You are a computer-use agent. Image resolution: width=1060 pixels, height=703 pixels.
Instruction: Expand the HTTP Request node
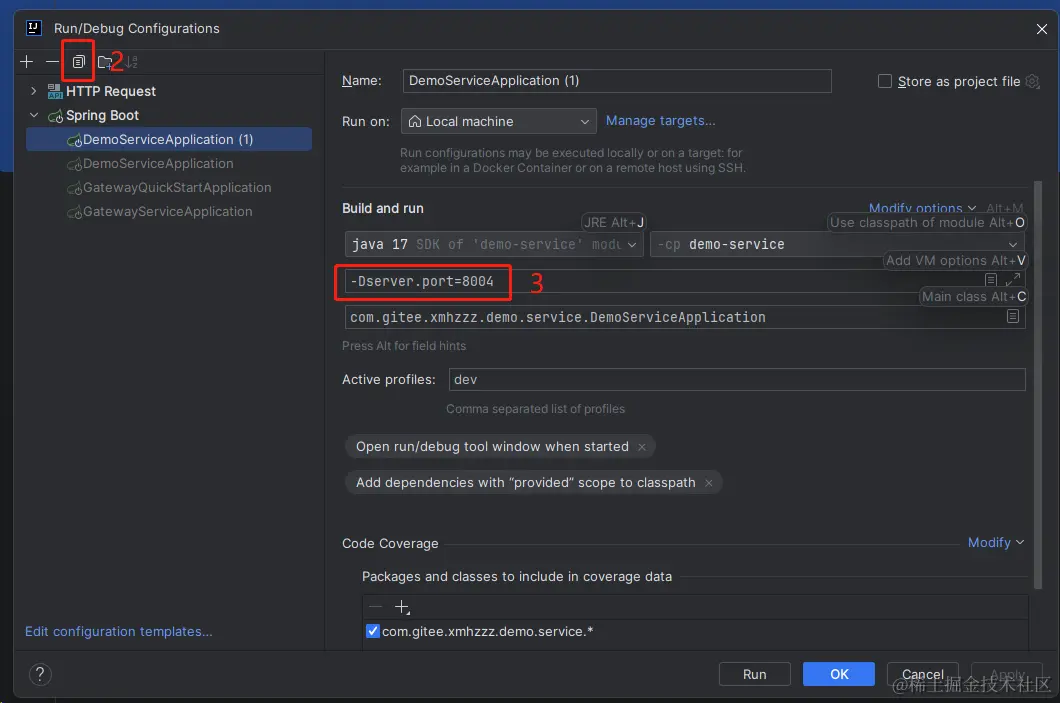click(x=34, y=91)
